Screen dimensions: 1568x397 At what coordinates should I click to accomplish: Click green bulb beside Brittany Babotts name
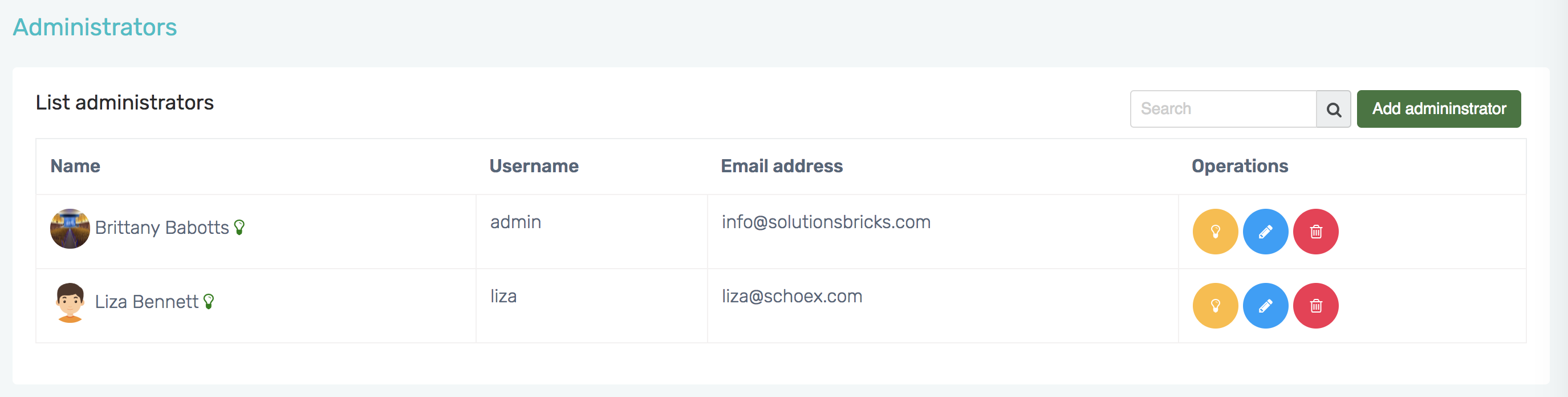click(x=239, y=227)
